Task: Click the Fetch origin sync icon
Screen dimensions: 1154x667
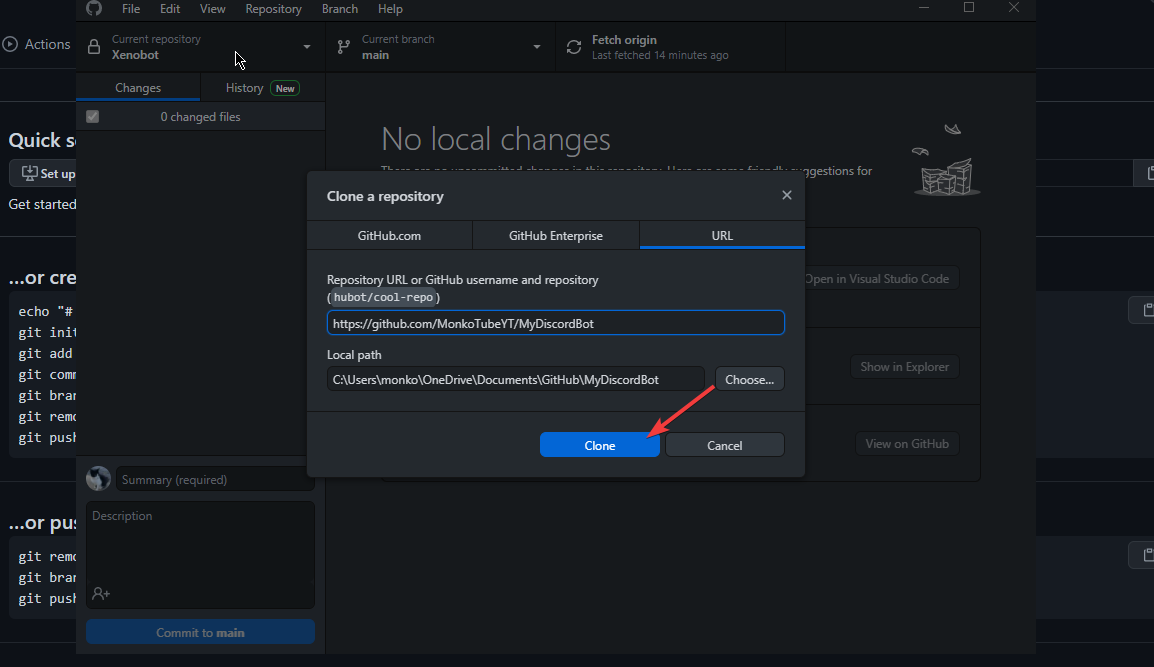Action: (x=573, y=47)
